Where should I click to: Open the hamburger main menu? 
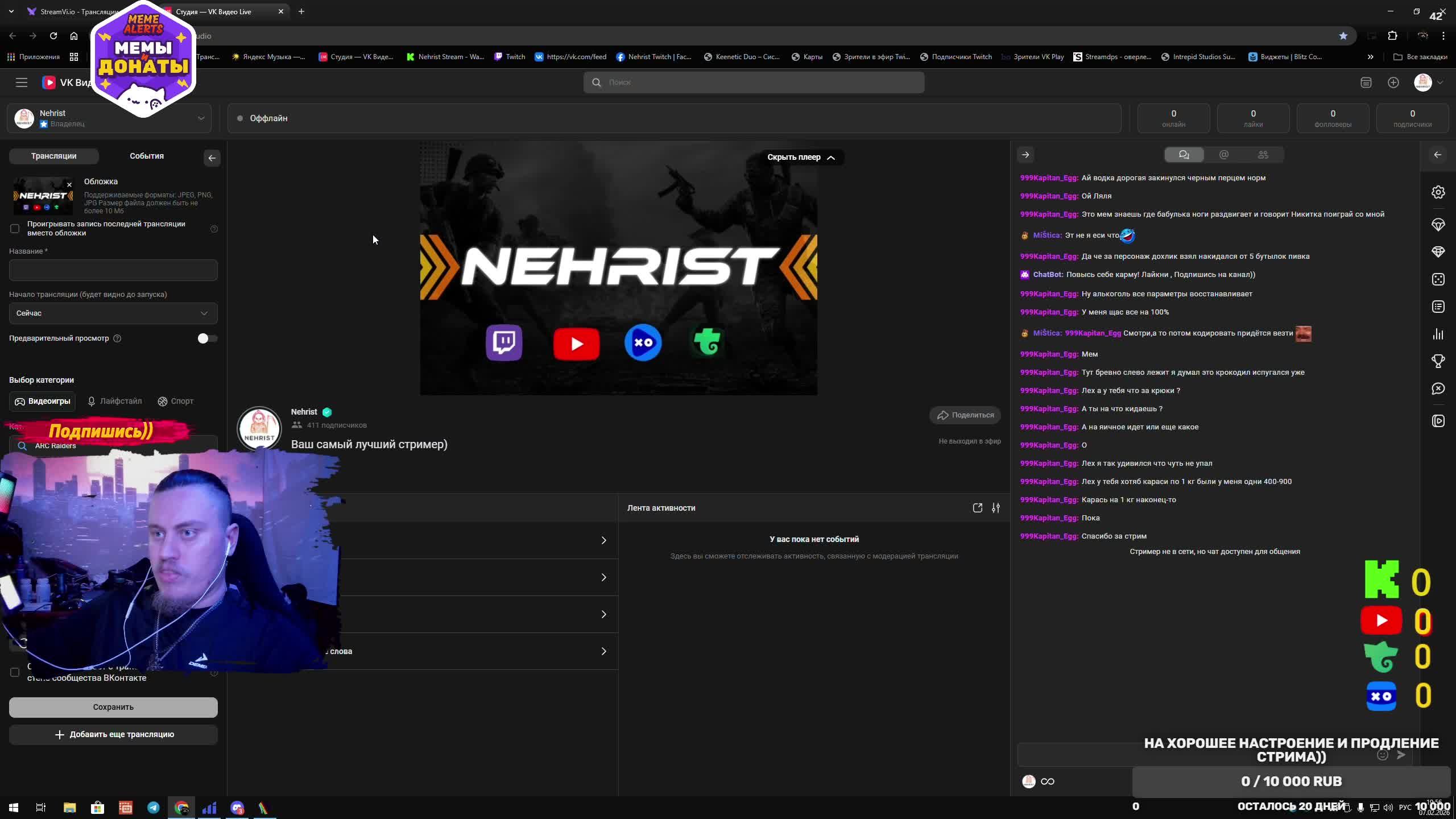click(22, 82)
